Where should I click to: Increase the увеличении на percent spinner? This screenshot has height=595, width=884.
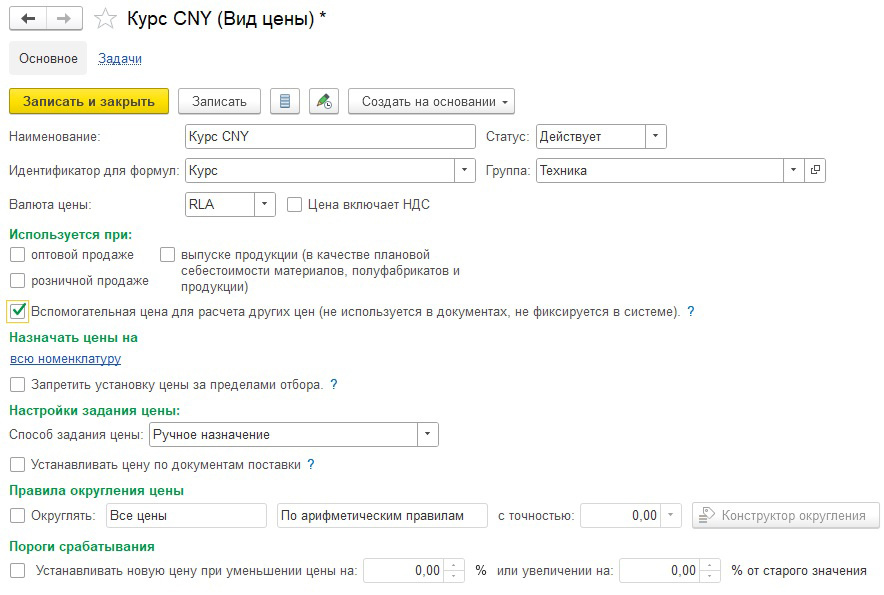pos(710,565)
